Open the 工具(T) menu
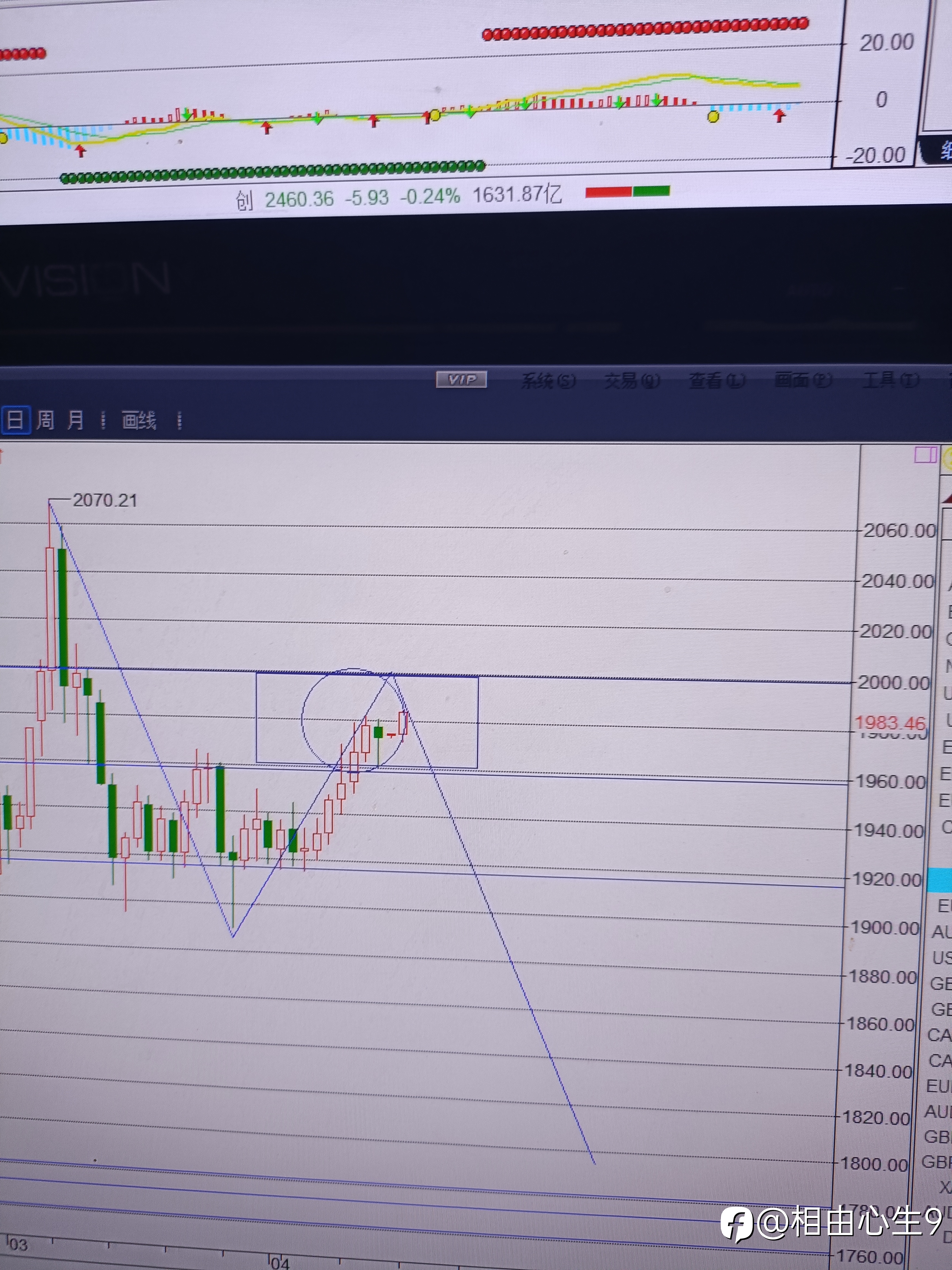Screen dimensions: 952x1270 coord(891,379)
